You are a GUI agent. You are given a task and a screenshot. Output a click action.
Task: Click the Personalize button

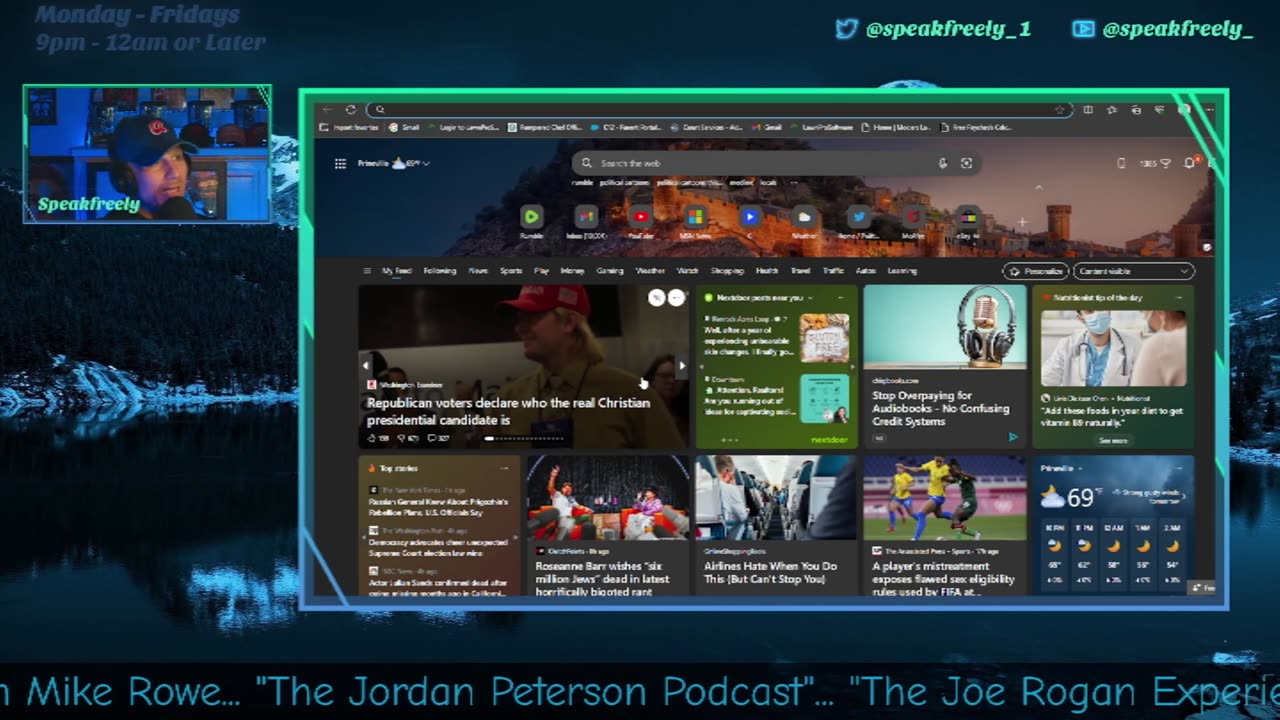pyautogui.click(x=1036, y=271)
